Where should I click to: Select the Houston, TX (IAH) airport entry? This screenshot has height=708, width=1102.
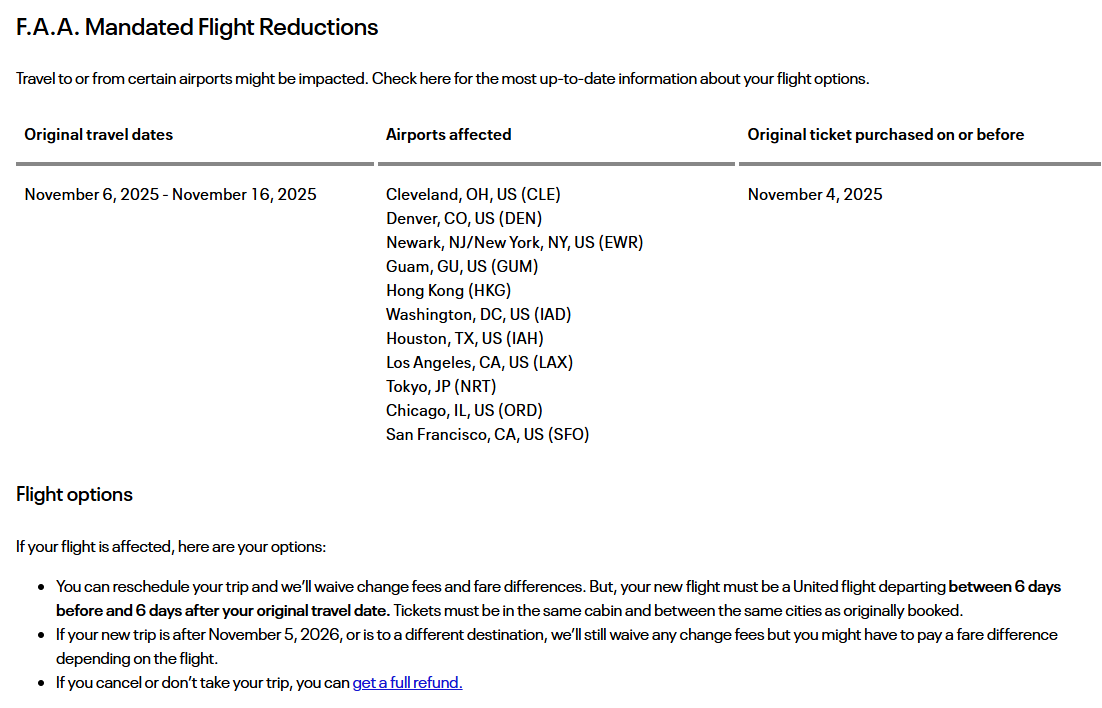click(x=465, y=339)
